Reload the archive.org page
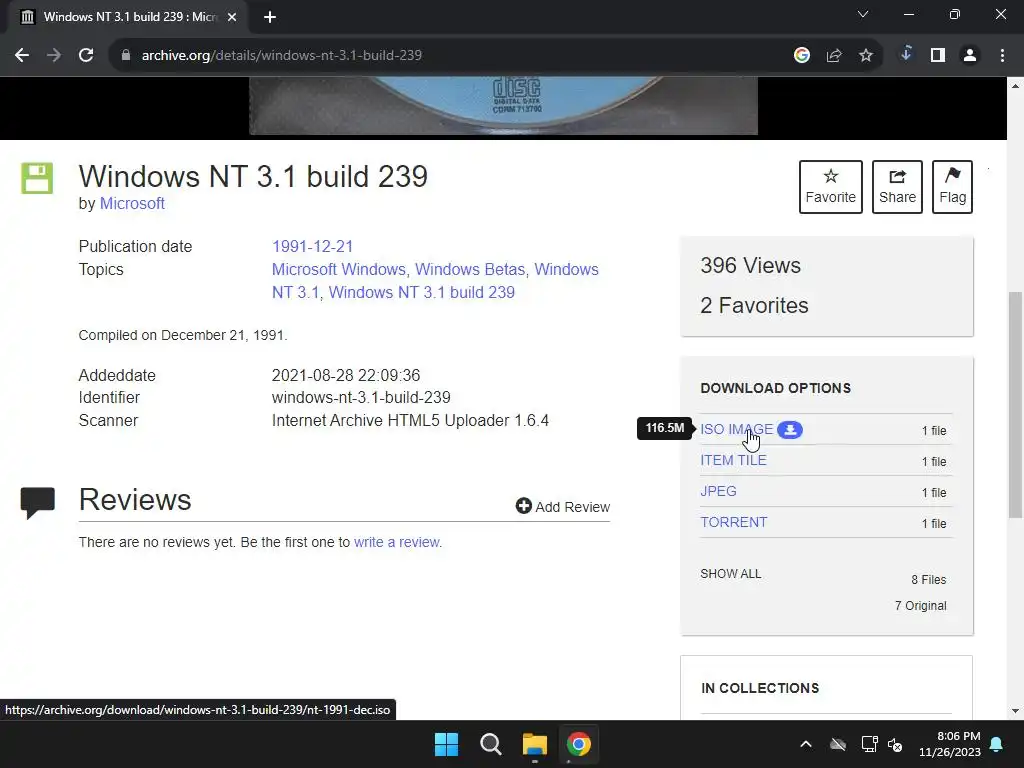Viewport: 1024px width, 768px height. click(x=86, y=56)
